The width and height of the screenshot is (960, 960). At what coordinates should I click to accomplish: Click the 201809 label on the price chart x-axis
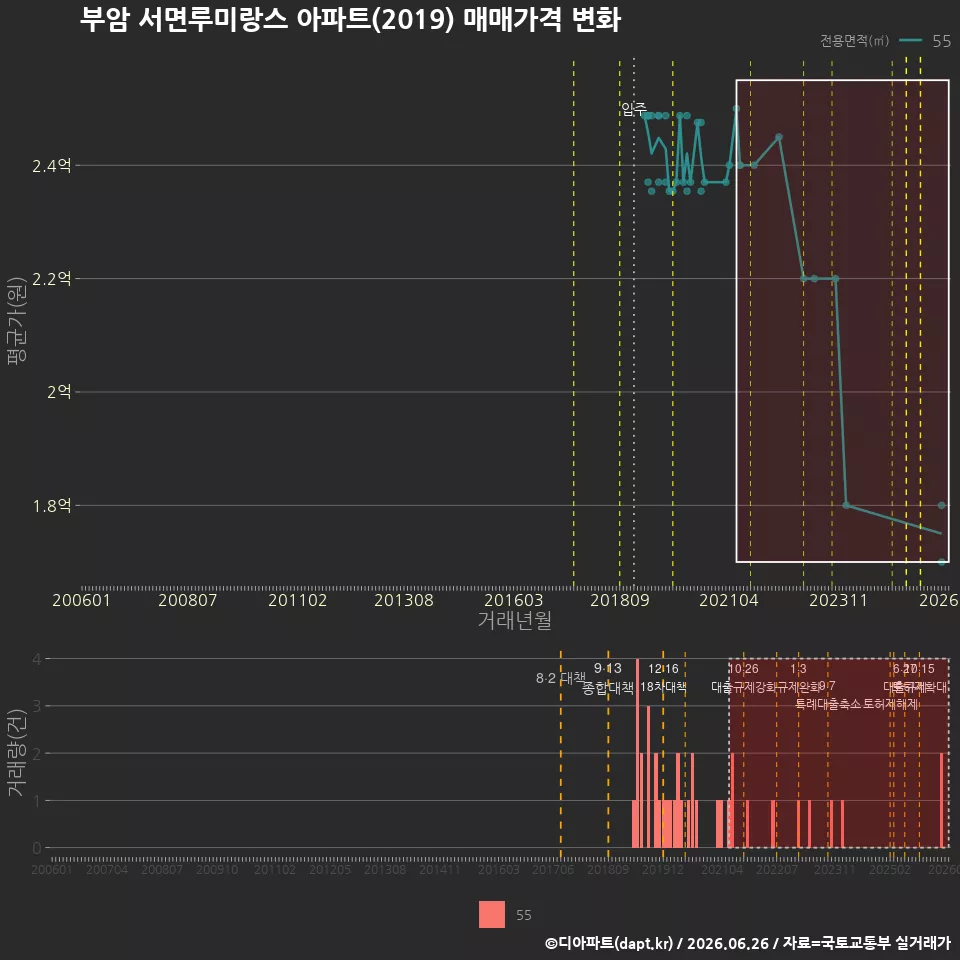pos(620,600)
